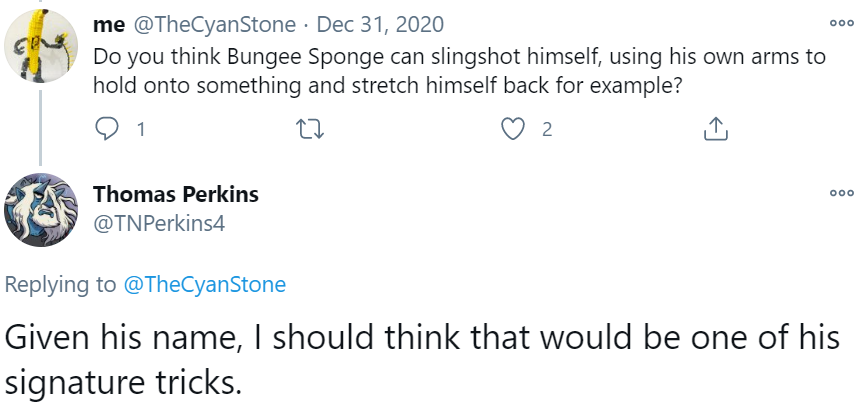Retweet the Bungee Sponge tweet
This screenshot has width=867, height=406.
[310, 129]
